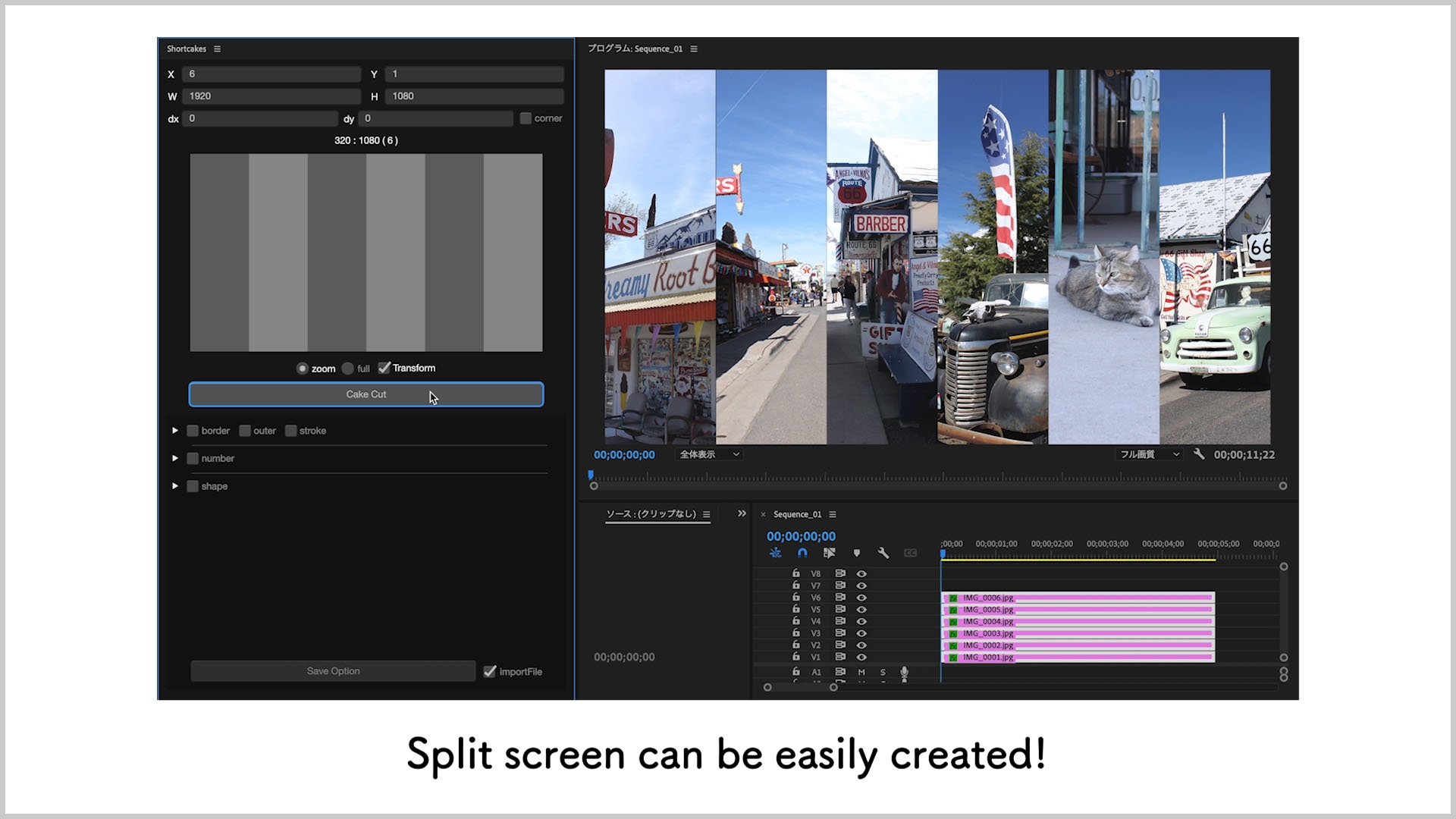
Task: Uncheck the Transform checkbox
Action: click(x=385, y=368)
